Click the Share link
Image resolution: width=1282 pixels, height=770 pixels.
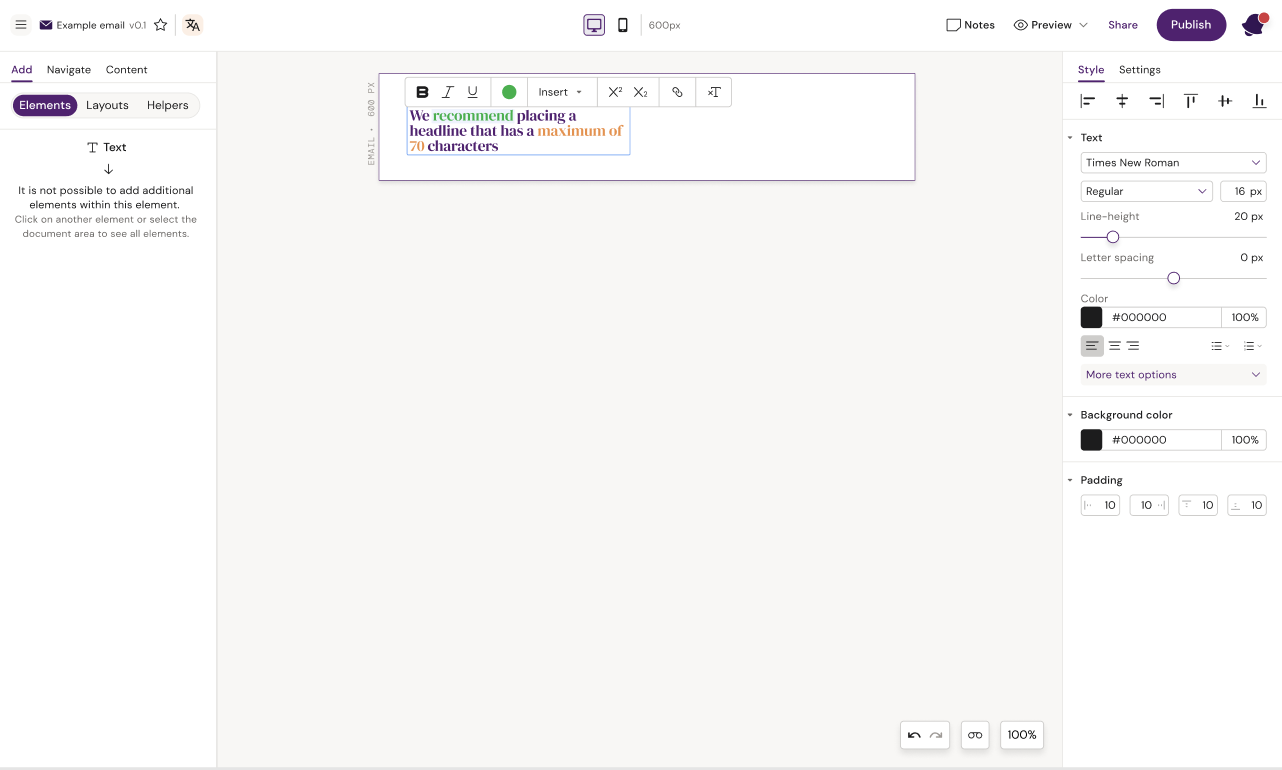(x=1122, y=24)
